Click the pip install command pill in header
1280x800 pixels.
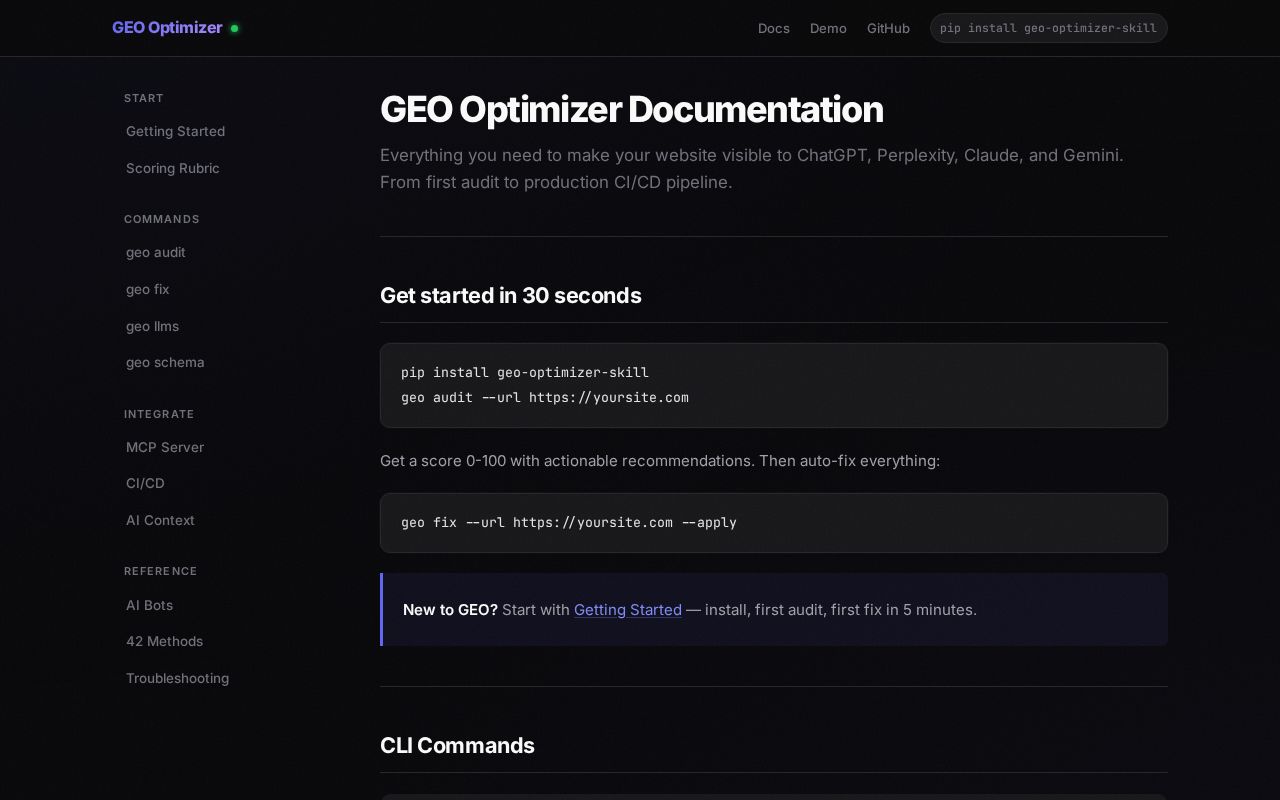pyautogui.click(x=1048, y=28)
